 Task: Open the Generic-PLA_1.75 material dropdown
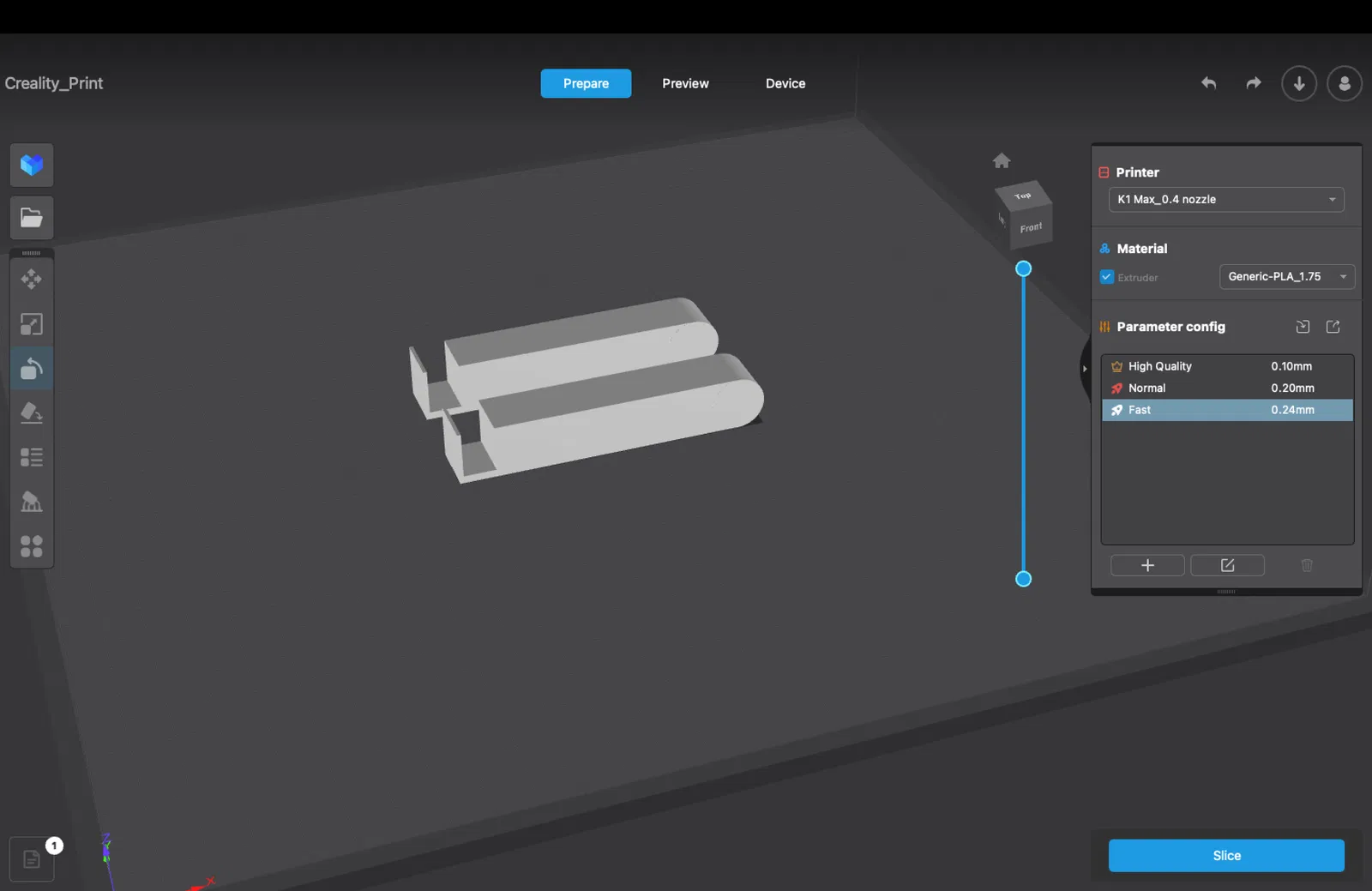(x=1287, y=277)
